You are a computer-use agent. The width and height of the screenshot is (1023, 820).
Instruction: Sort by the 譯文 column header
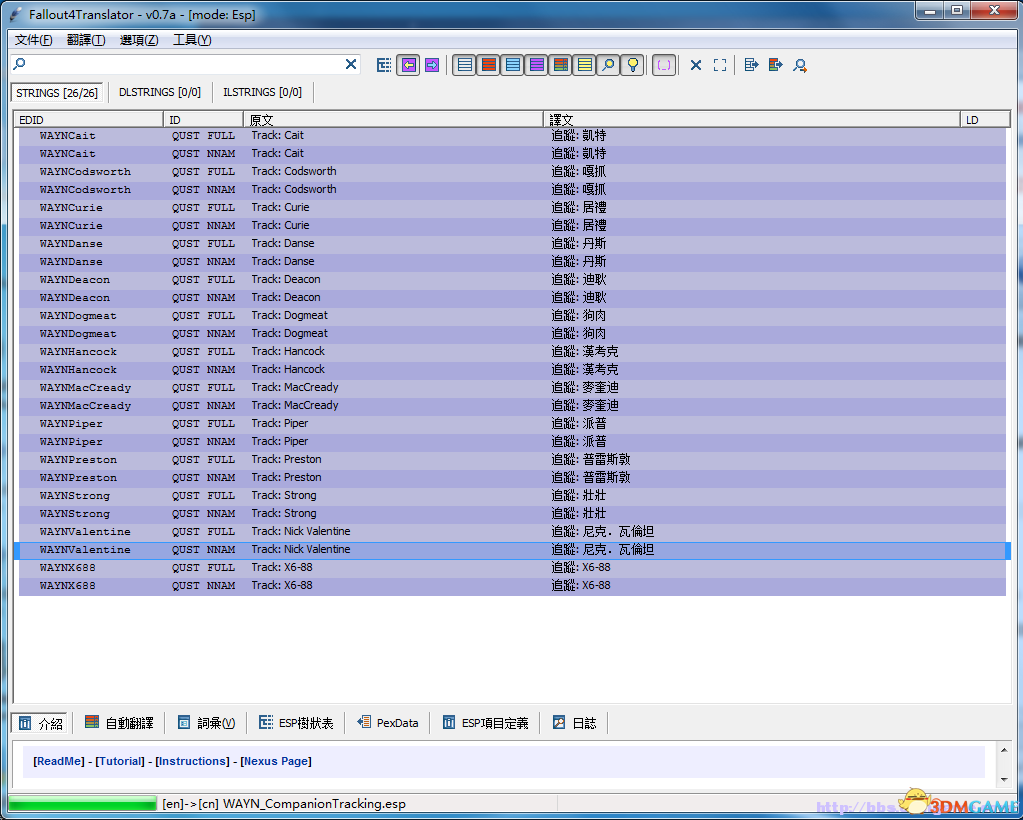(752, 119)
